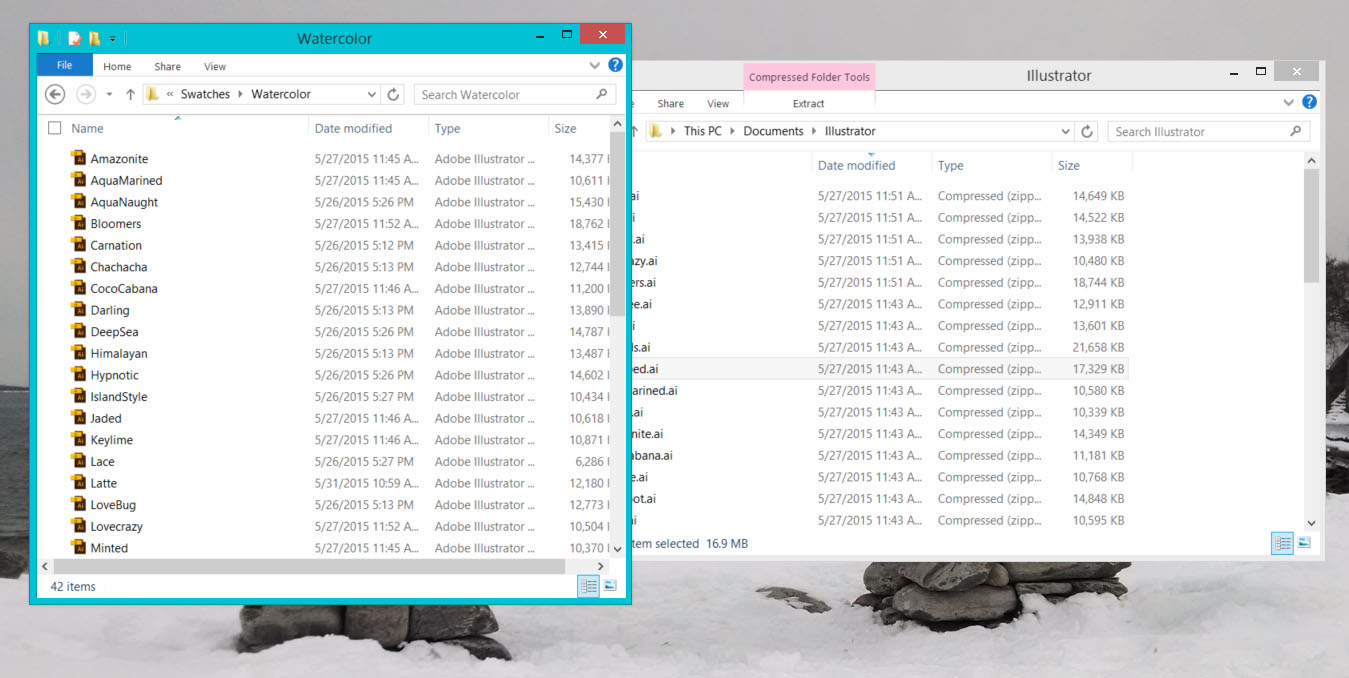Open the File menu in Watercolor window
The image size is (1349, 678).
tap(64, 66)
